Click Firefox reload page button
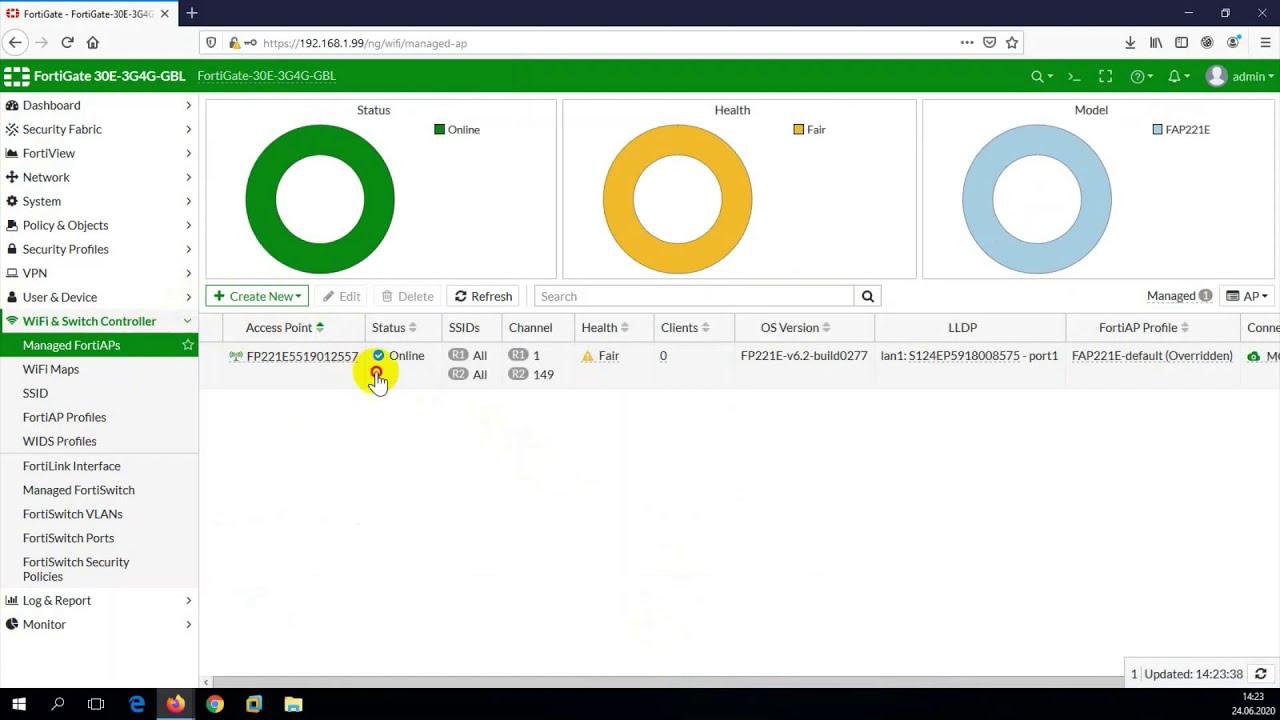The width and height of the screenshot is (1280, 720). pos(67,42)
